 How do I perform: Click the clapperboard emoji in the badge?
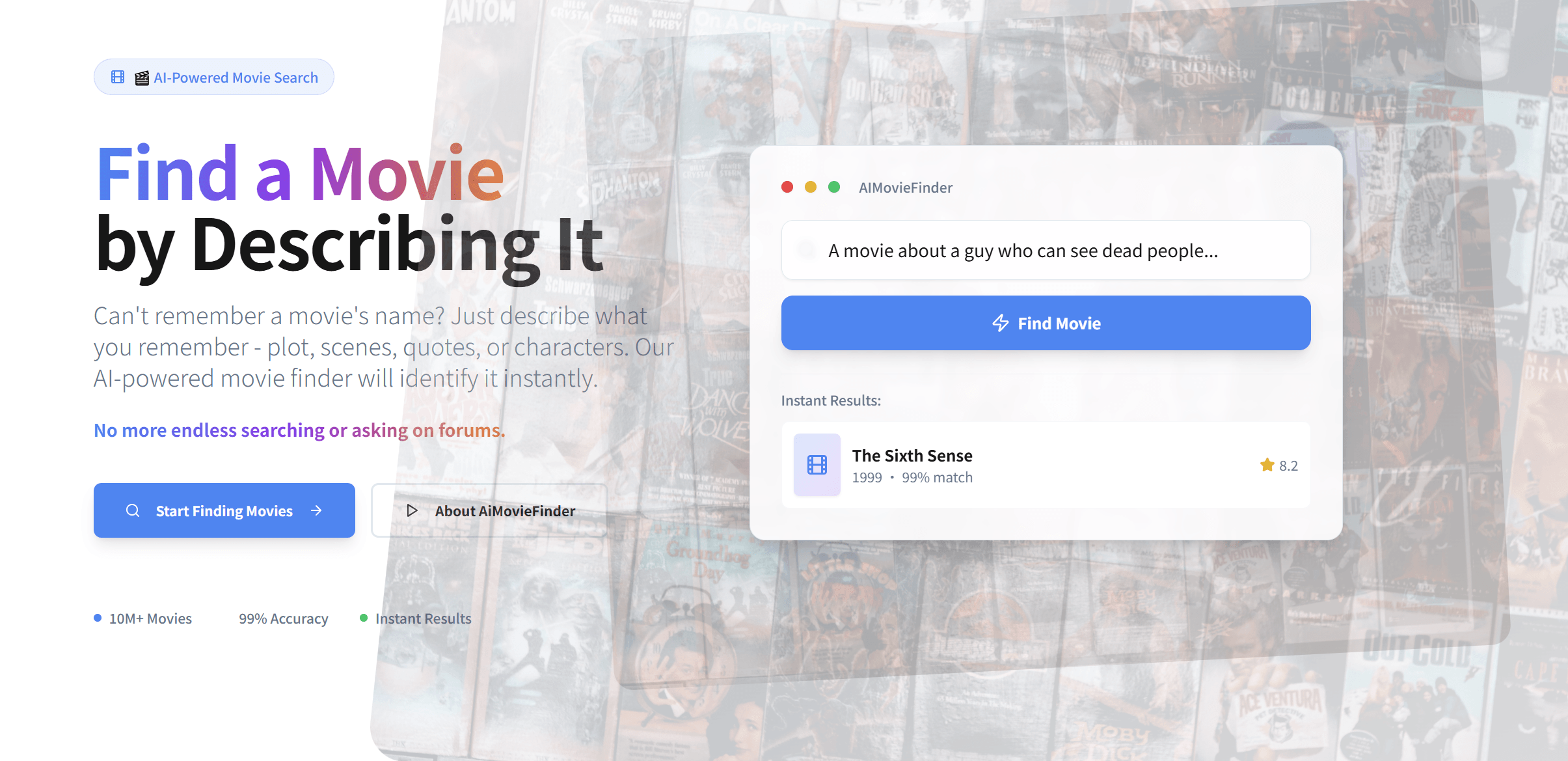coord(142,77)
